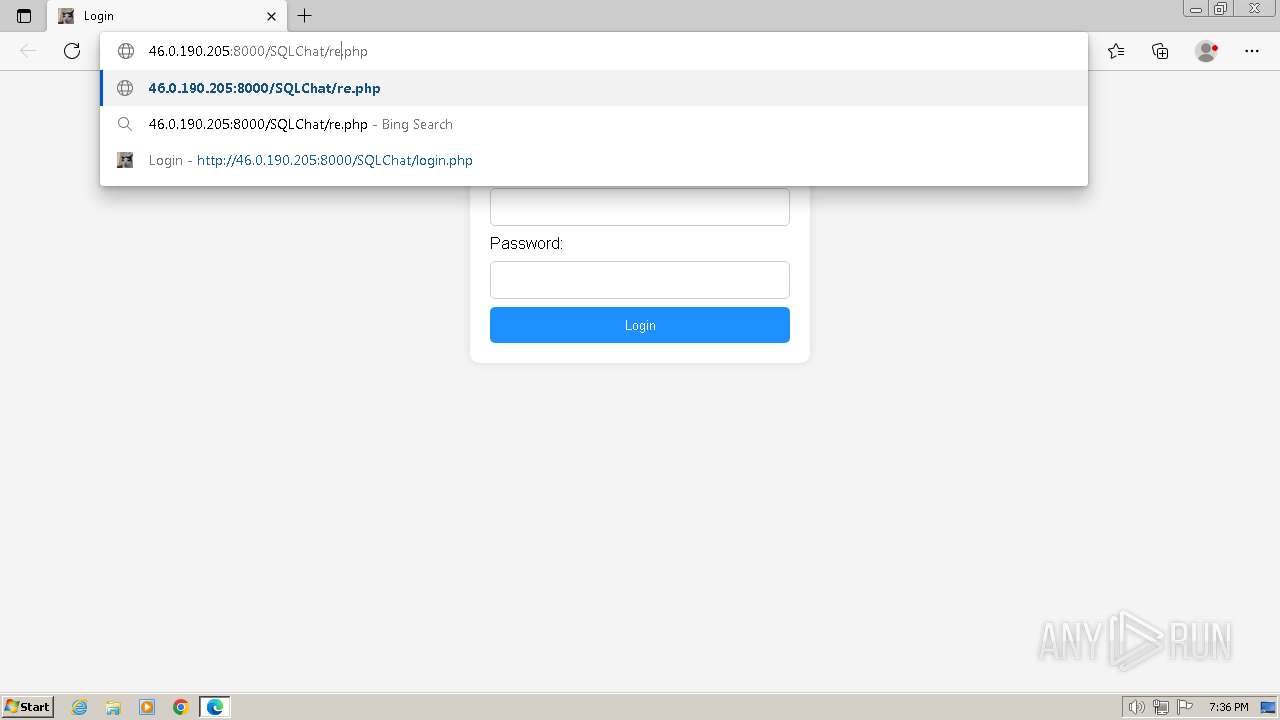
Task: Open the Favorites star icon
Action: [x=1116, y=51]
